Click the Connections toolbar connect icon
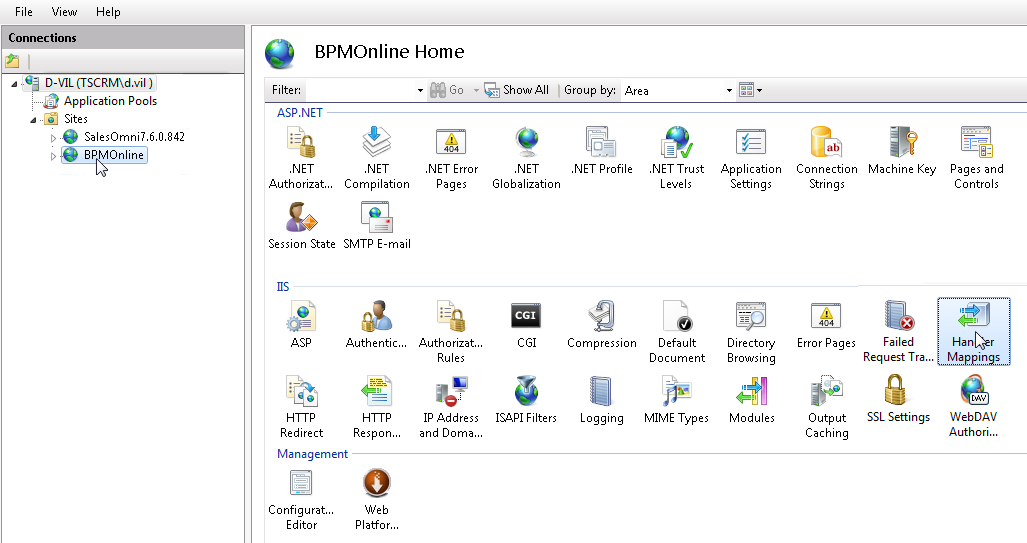Viewport: 1027px width, 543px height. click(12, 62)
